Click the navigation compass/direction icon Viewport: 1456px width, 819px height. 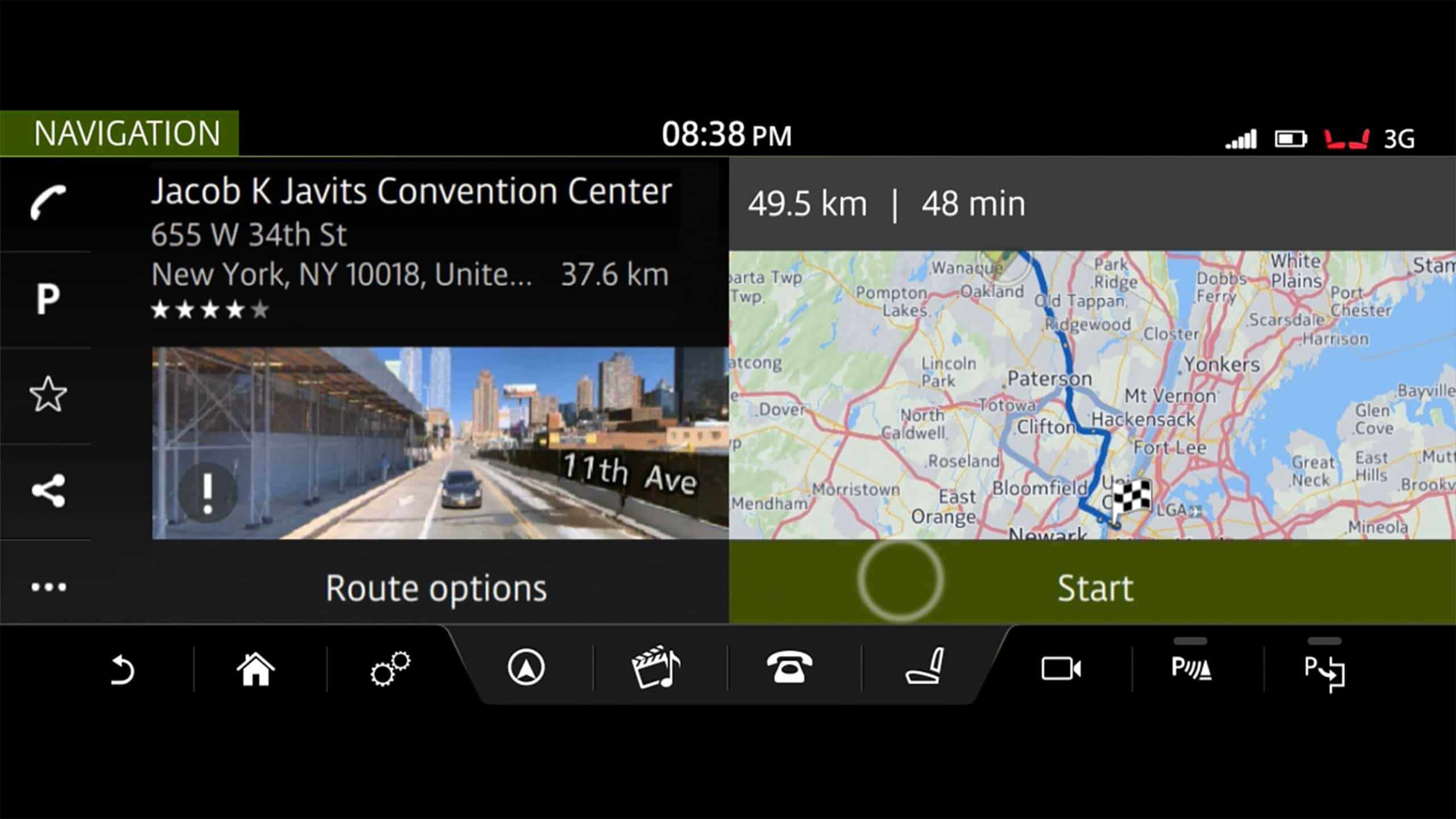tap(525, 668)
